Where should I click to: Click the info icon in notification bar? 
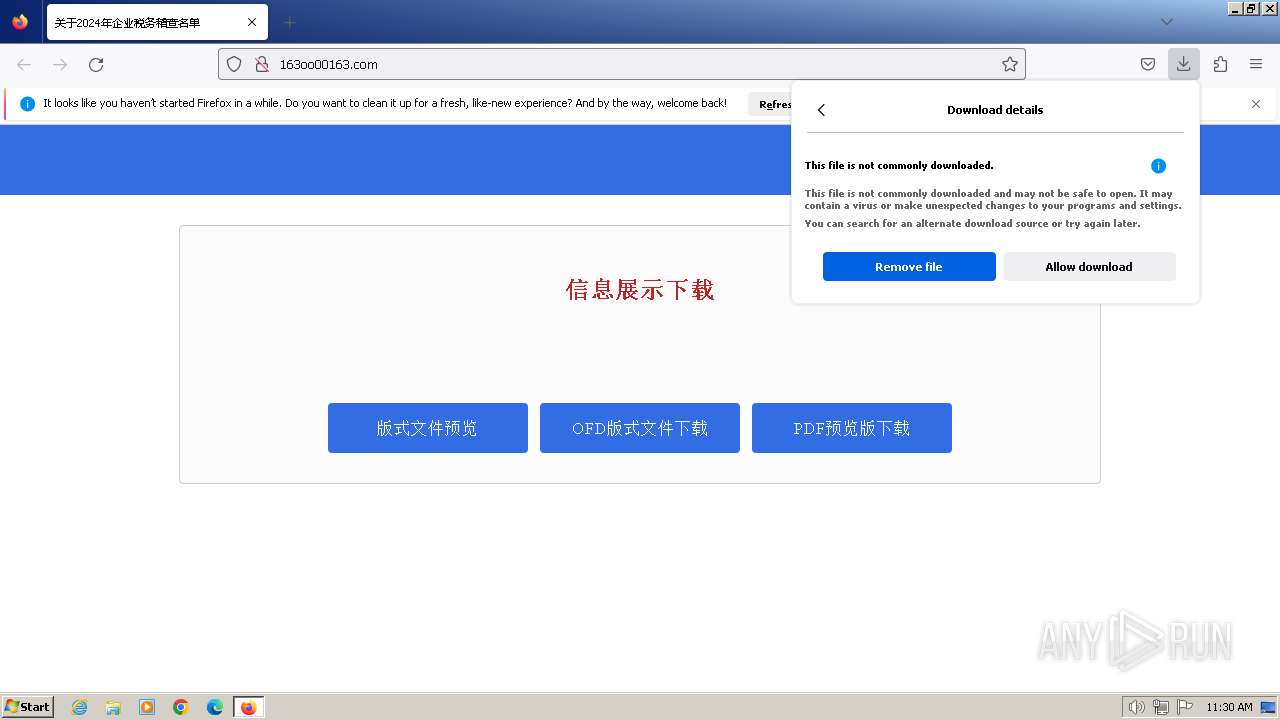click(x=27, y=104)
